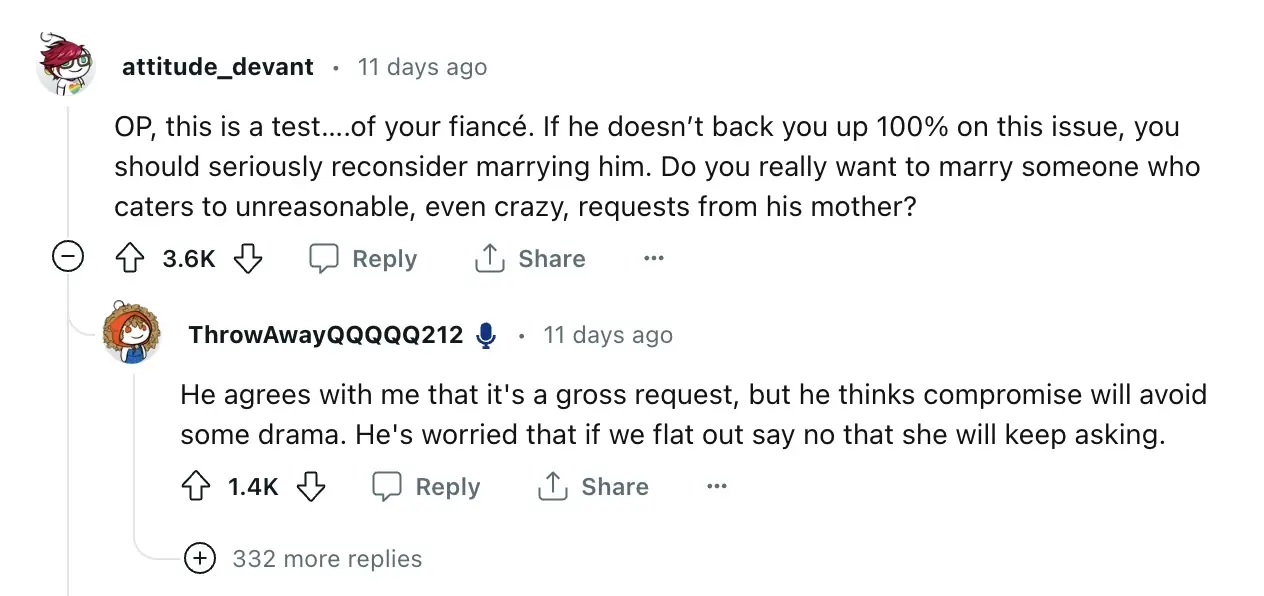1264x596 pixels.
Task: Click attitude_devant's comment timestamp
Action: pos(422,67)
